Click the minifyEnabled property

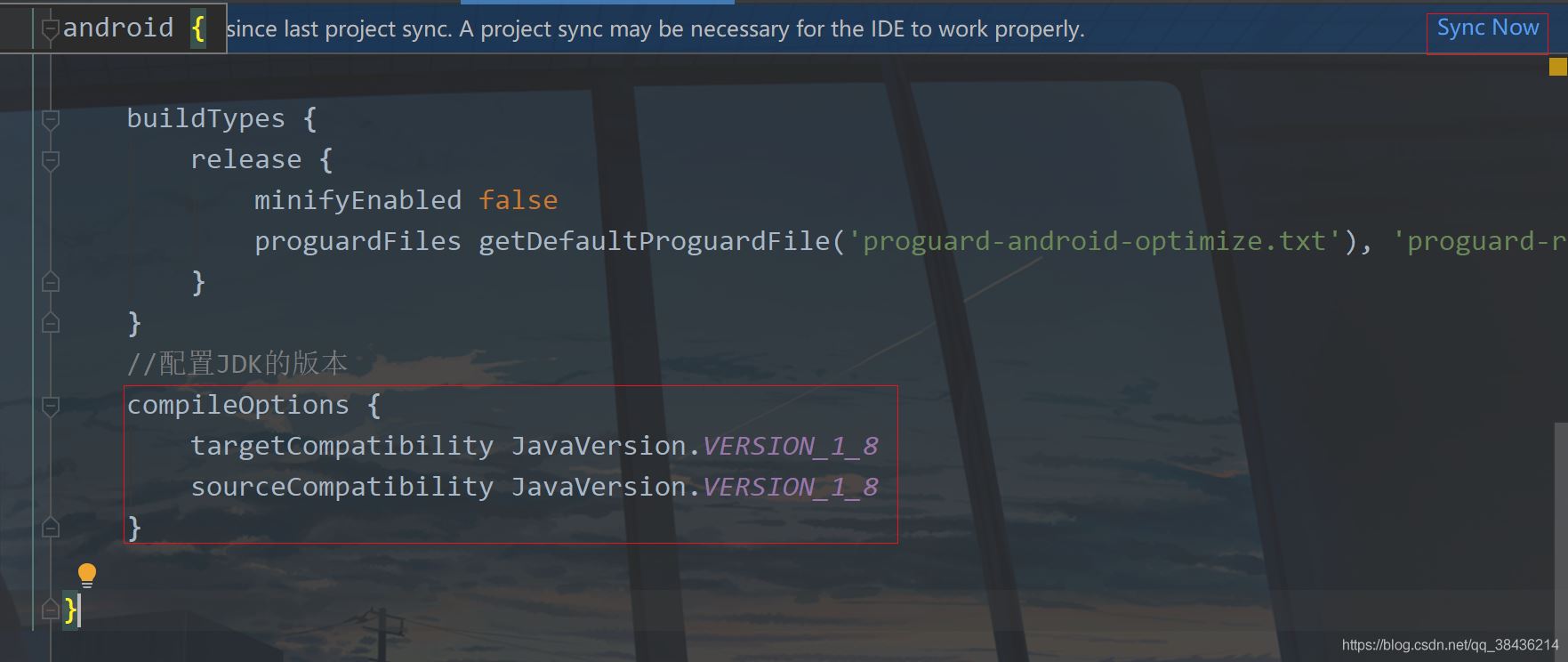click(358, 200)
